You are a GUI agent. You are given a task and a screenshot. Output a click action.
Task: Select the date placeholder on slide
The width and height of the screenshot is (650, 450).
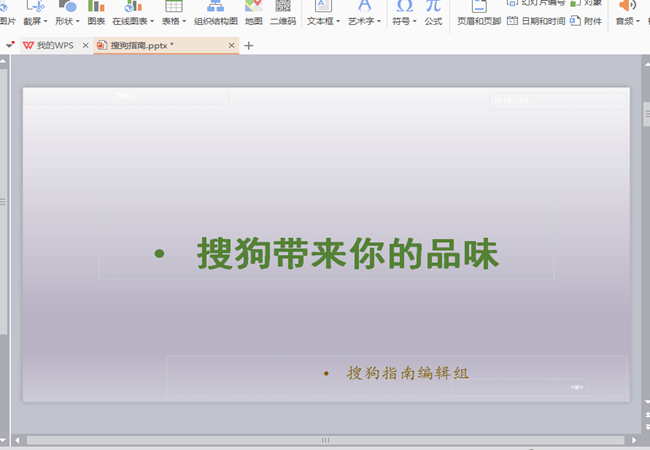tap(558, 101)
